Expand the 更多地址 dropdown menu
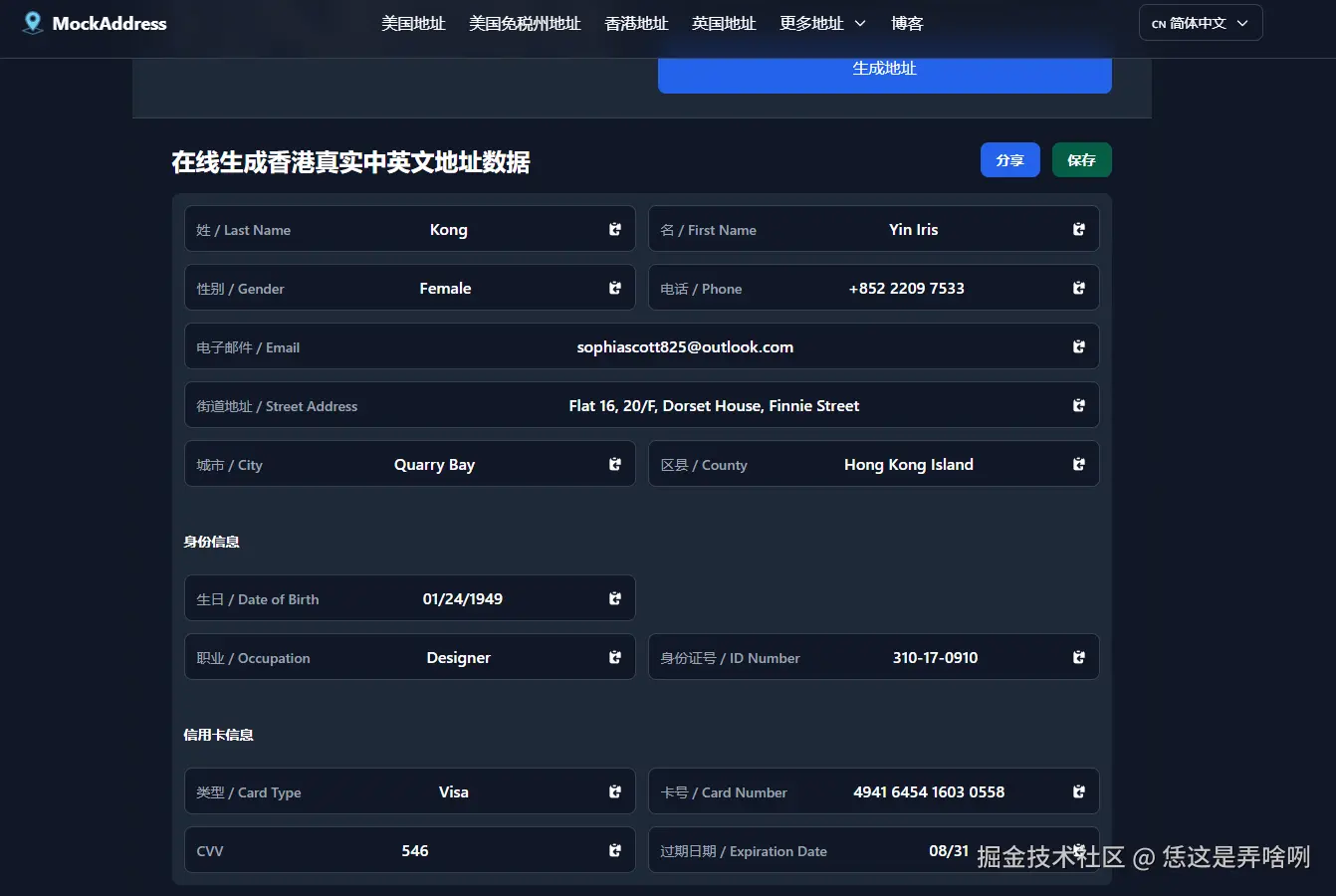Image resolution: width=1336 pixels, height=896 pixels. [x=822, y=23]
